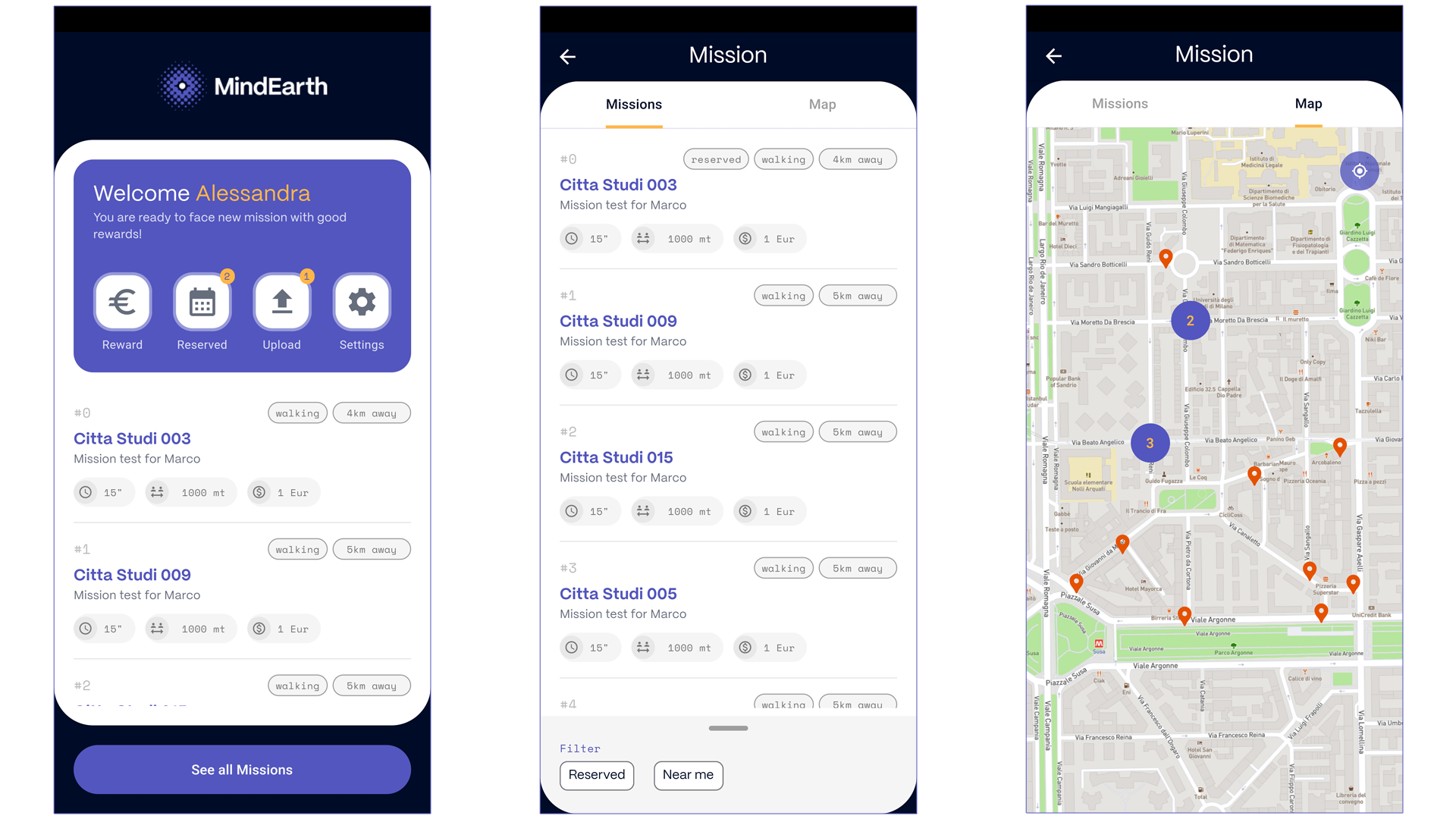Tap See all Missions button
The height and width of the screenshot is (819, 1456).
(242, 770)
